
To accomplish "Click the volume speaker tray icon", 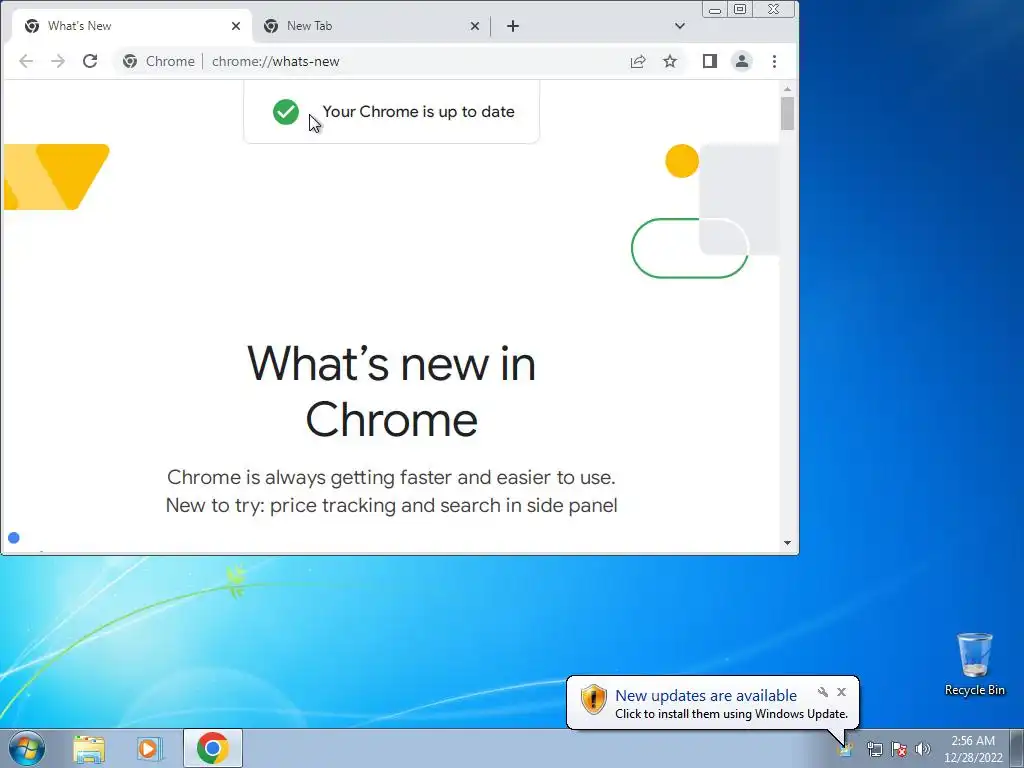I will 923,749.
